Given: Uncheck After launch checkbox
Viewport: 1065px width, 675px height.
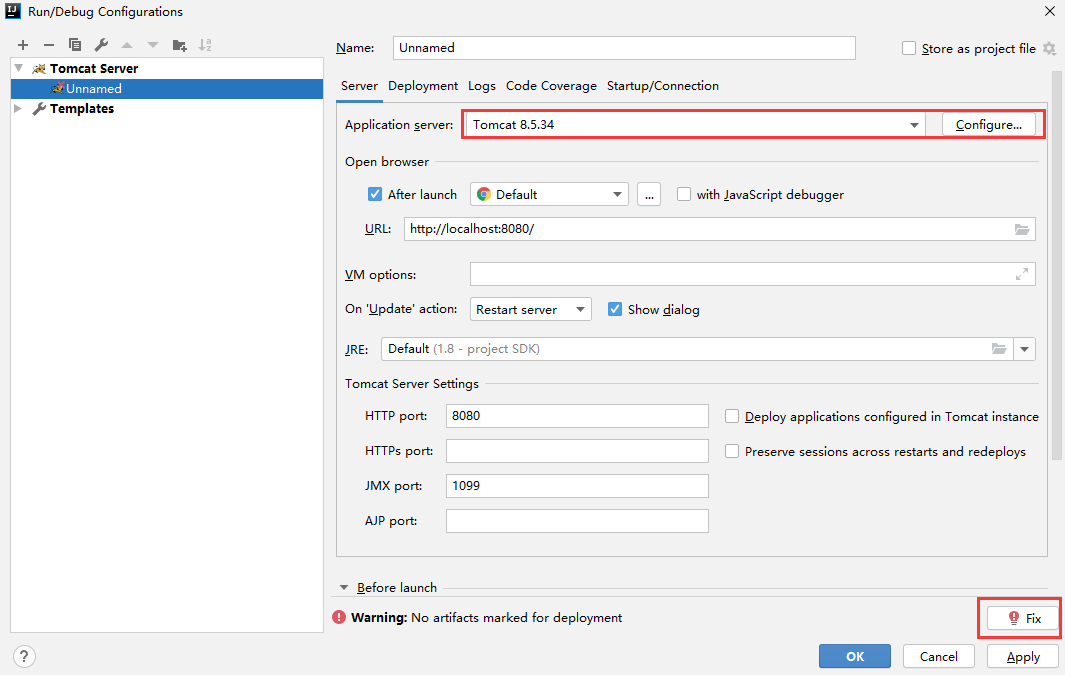Looking at the screenshot, I should pyautogui.click(x=375, y=194).
